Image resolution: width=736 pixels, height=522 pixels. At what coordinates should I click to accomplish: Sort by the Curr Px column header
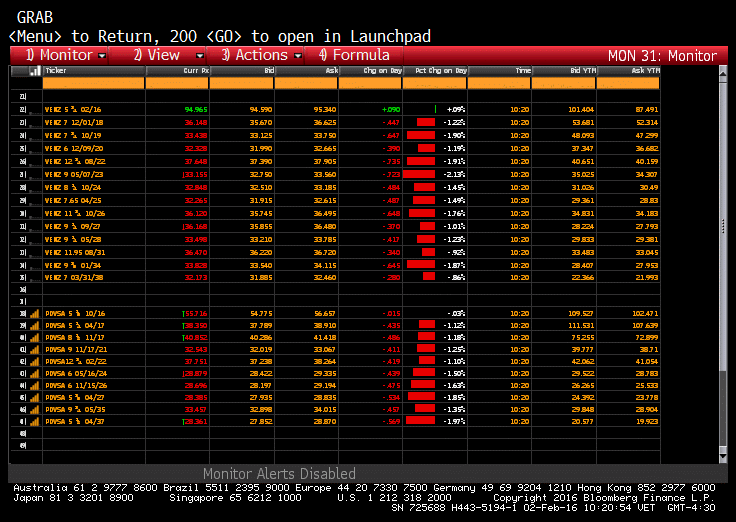point(177,71)
